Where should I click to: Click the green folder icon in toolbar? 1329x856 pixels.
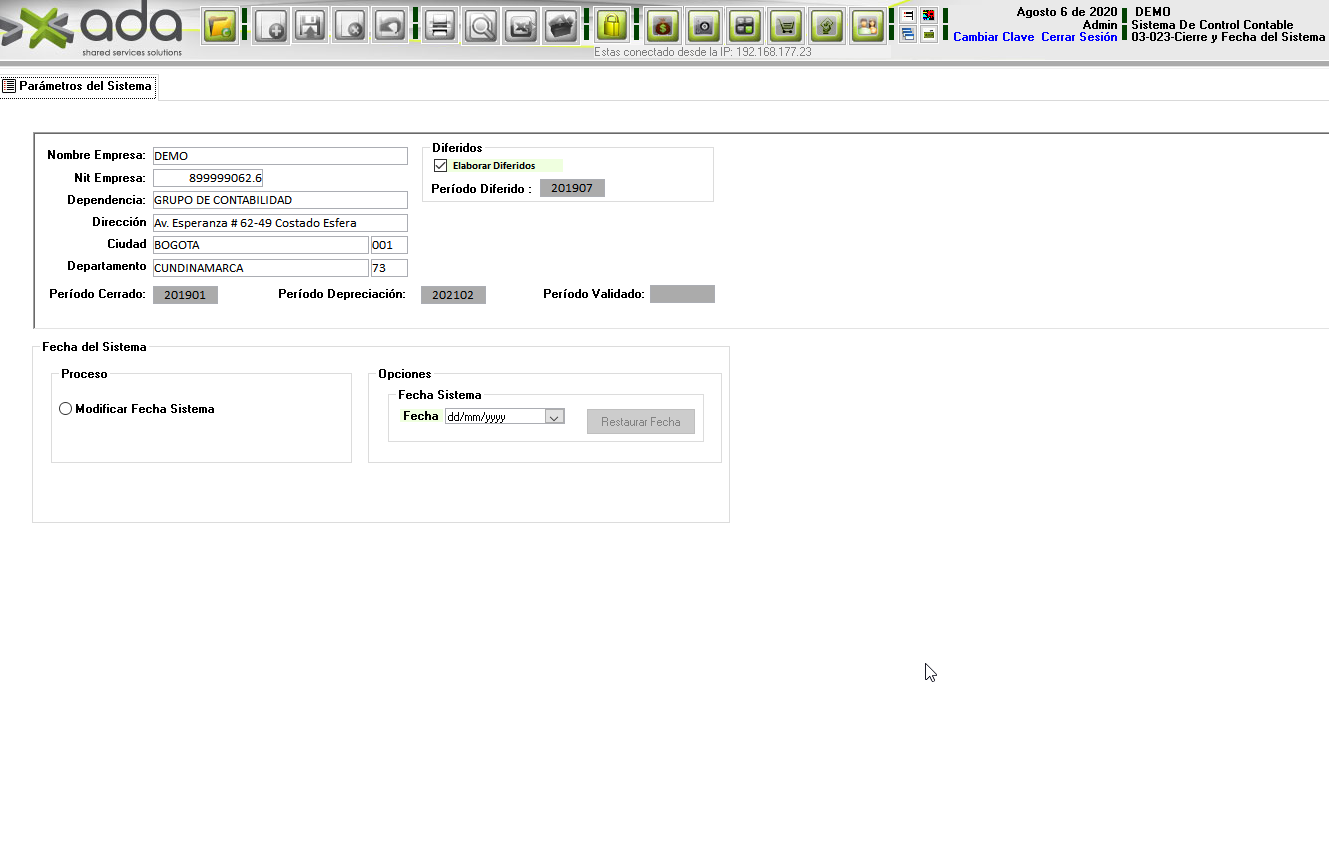220,26
